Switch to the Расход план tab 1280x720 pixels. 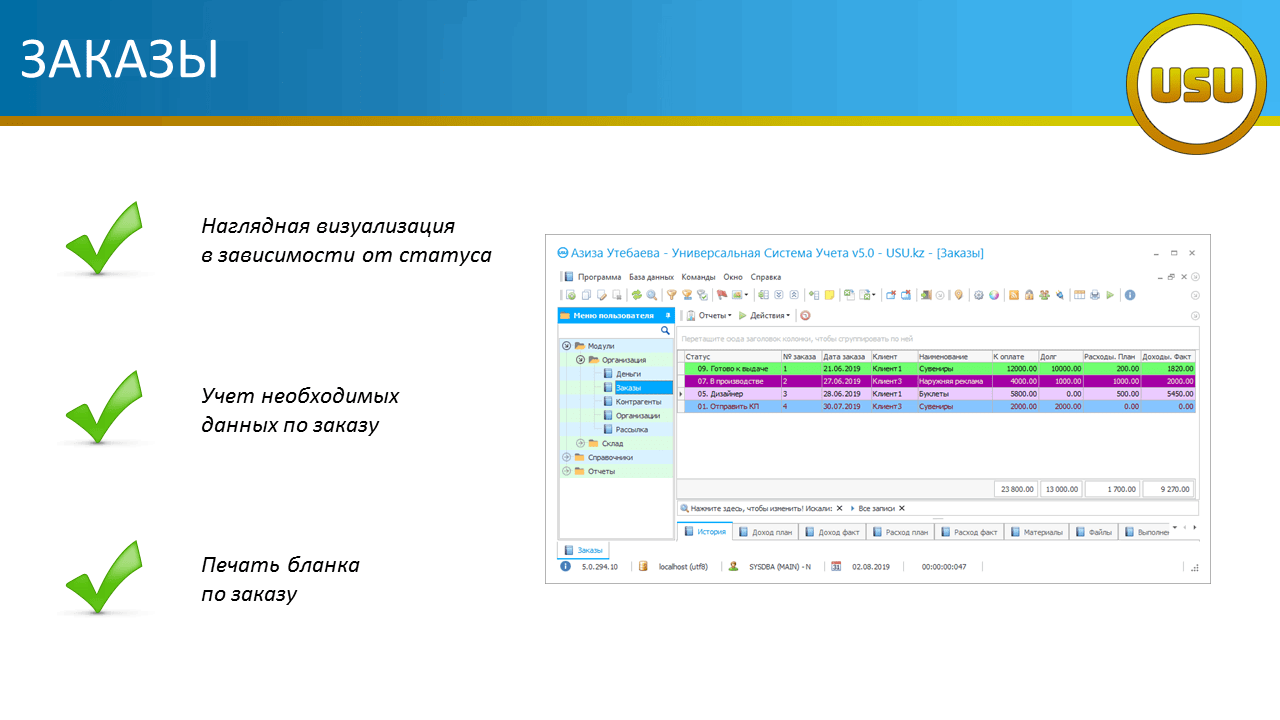[x=902, y=532]
